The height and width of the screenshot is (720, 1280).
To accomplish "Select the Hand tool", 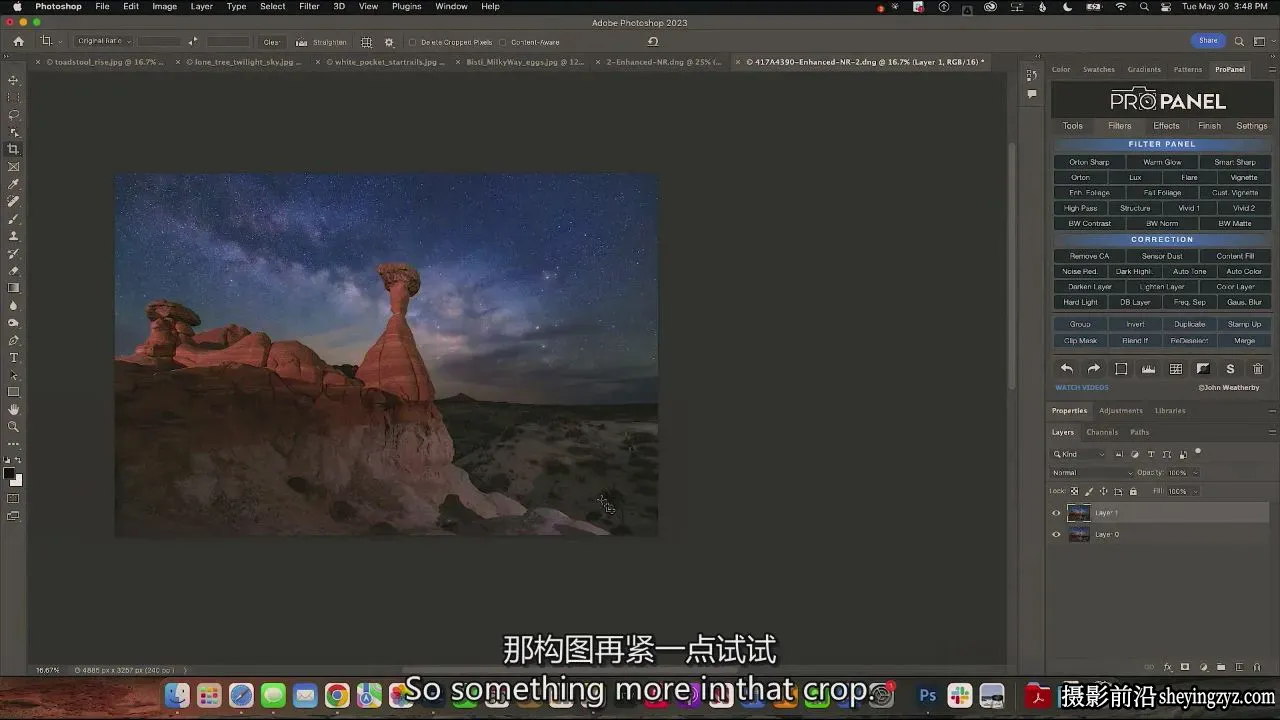I will click(x=13, y=409).
